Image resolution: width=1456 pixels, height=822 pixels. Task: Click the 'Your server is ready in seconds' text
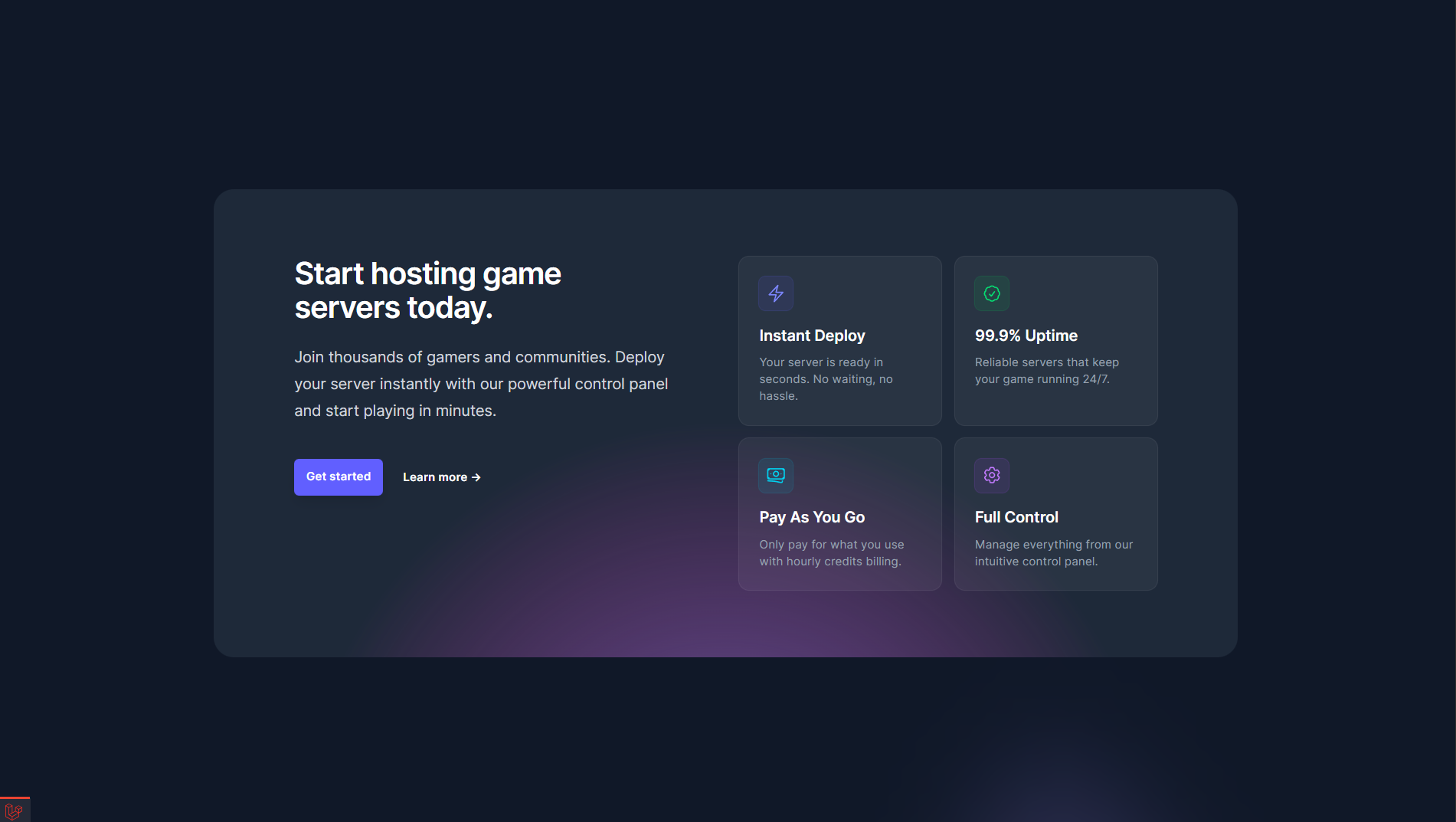(826, 379)
